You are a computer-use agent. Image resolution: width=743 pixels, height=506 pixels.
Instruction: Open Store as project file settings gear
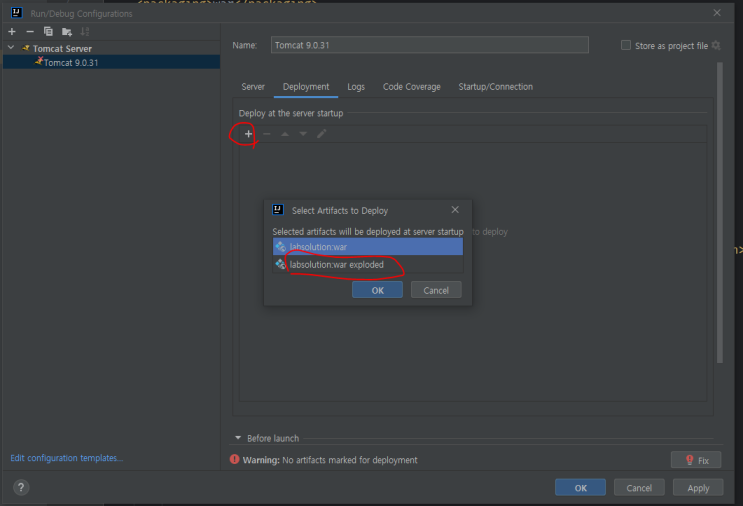tap(716, 45)
